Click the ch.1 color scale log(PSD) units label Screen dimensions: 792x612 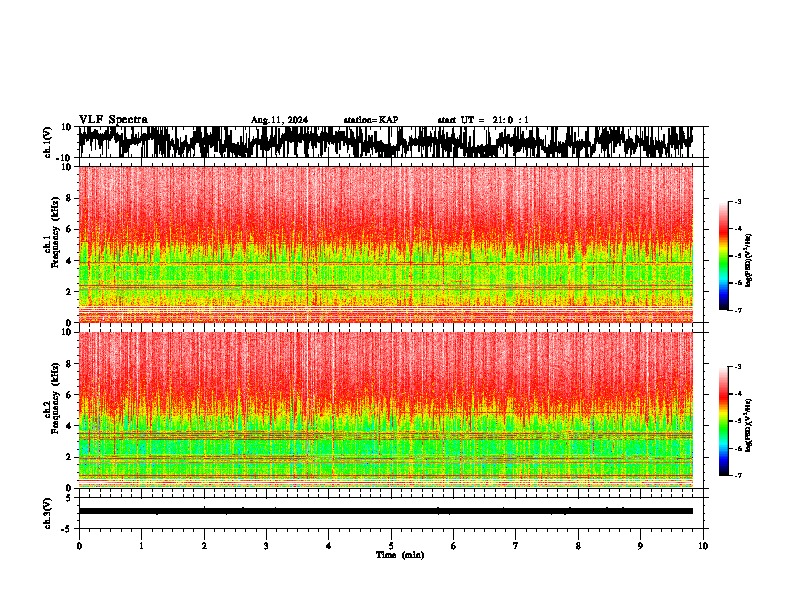point(749,260)
